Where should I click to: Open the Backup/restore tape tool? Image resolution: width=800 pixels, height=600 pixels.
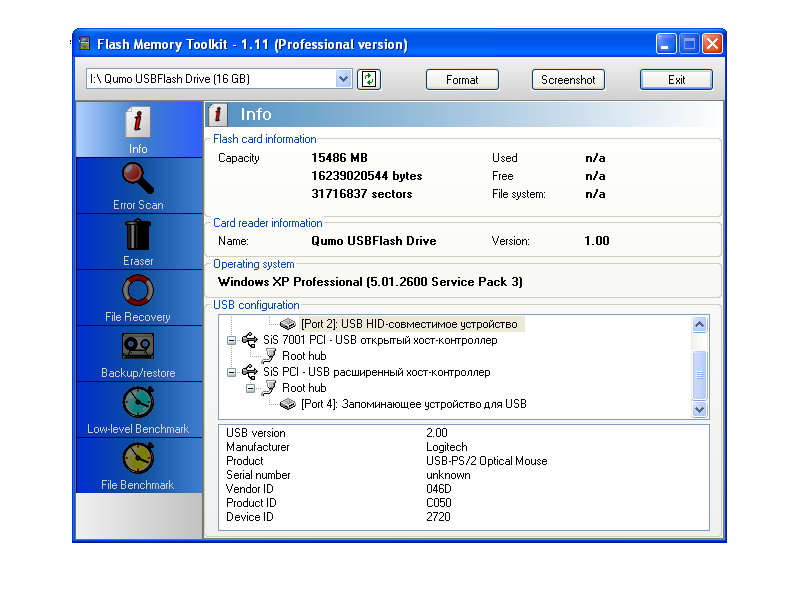pyautogui.click(x=138, y=353)
